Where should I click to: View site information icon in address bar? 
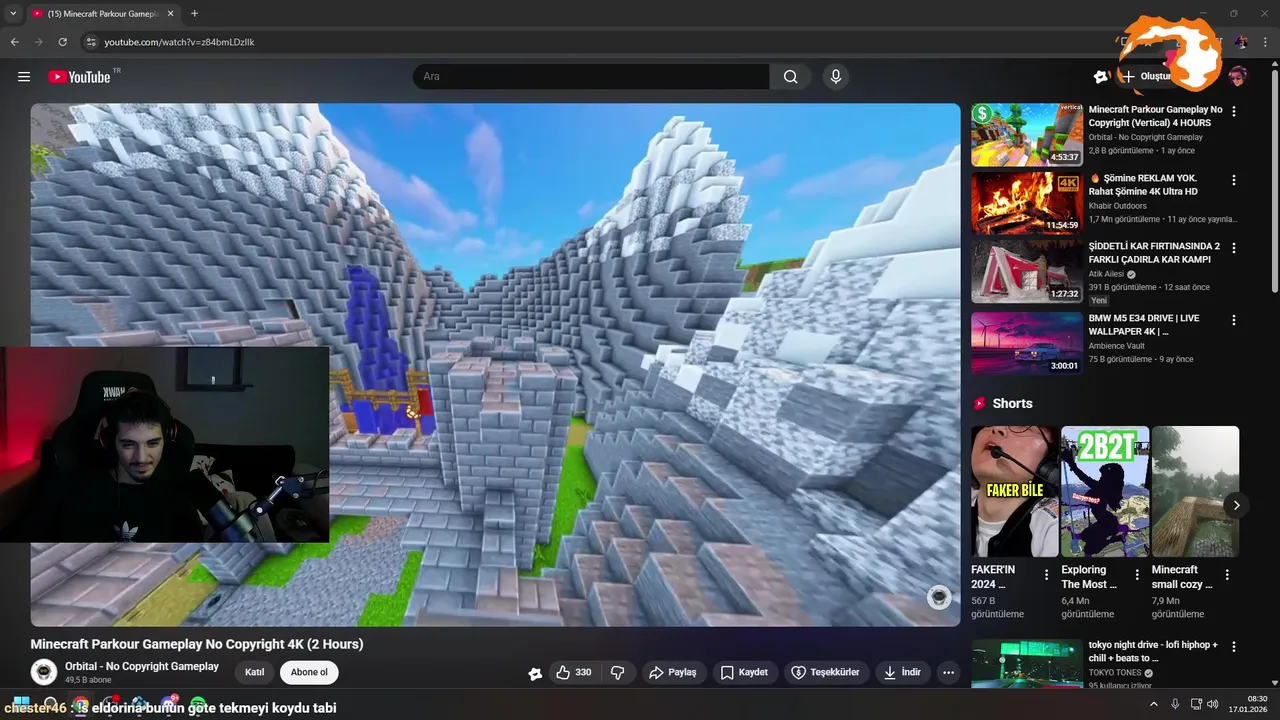point(90,42)
